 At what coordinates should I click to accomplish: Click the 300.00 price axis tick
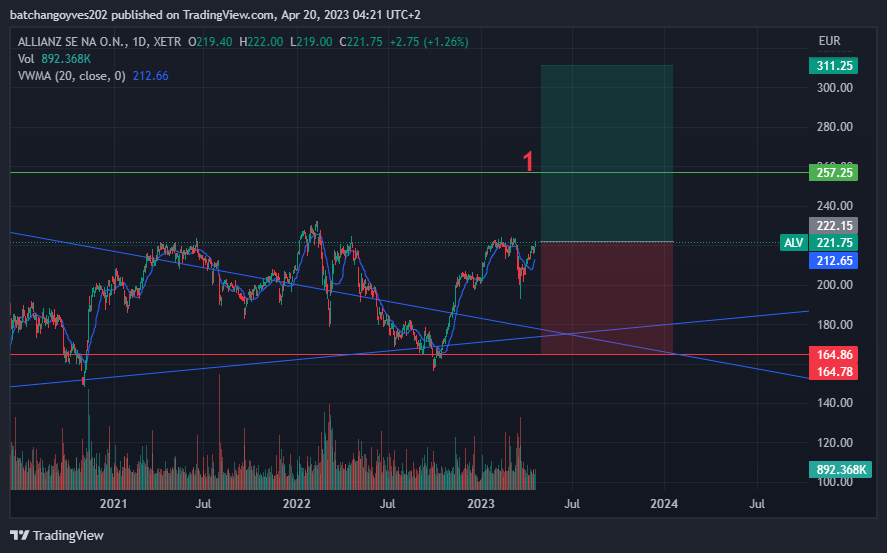pyautogui.click(x=834, y=88)
